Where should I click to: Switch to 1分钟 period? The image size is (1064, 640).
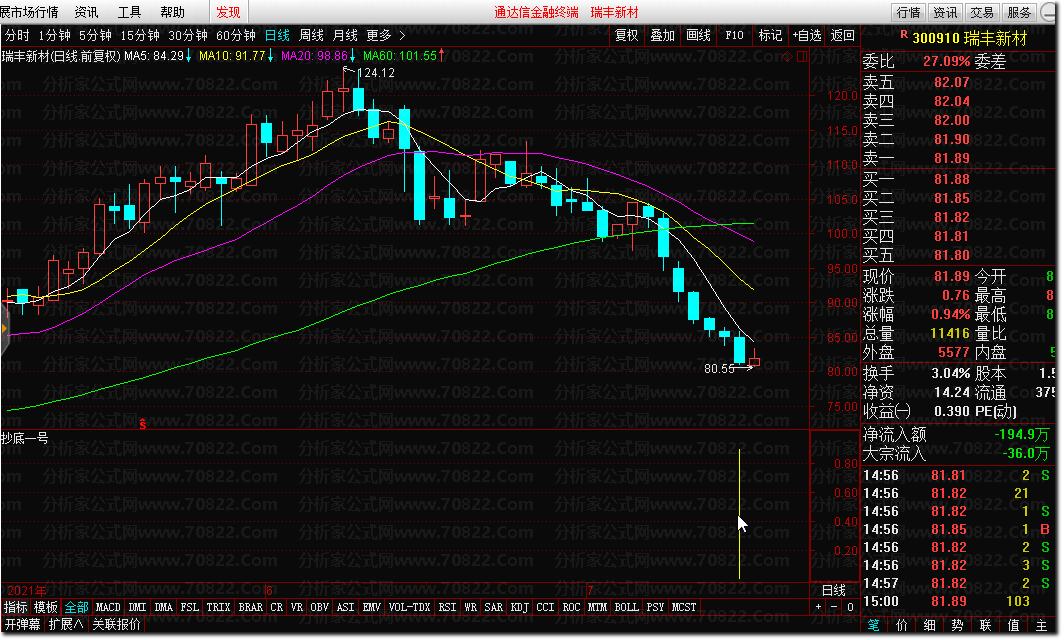pyautogui.click(x=54, y=35)
